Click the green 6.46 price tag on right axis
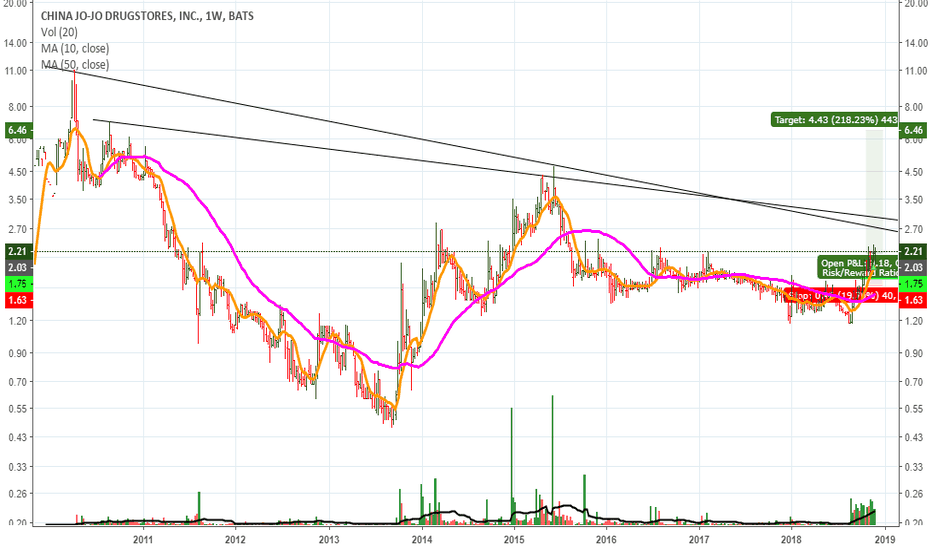Viewport: 932px width, 550px height. (x=914, y=130)
